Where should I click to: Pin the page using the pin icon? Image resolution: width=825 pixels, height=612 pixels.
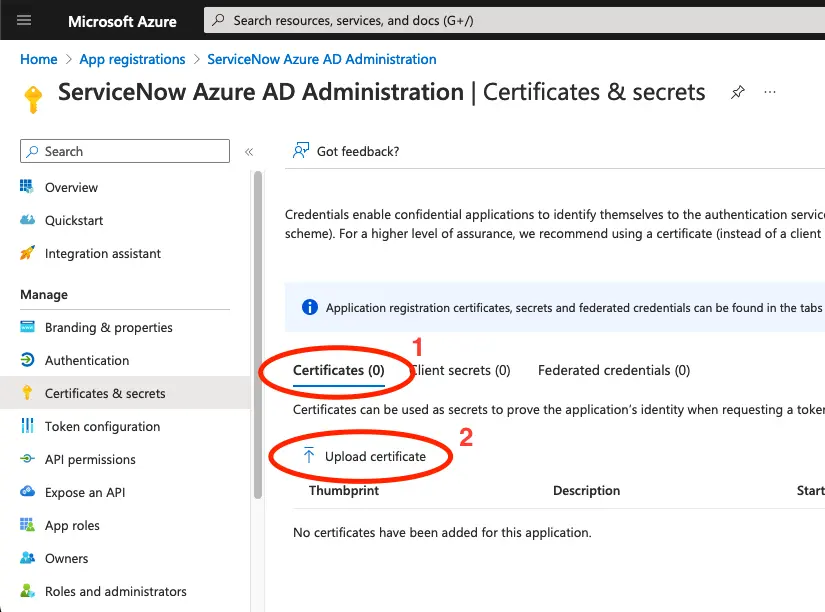point(737,92)
